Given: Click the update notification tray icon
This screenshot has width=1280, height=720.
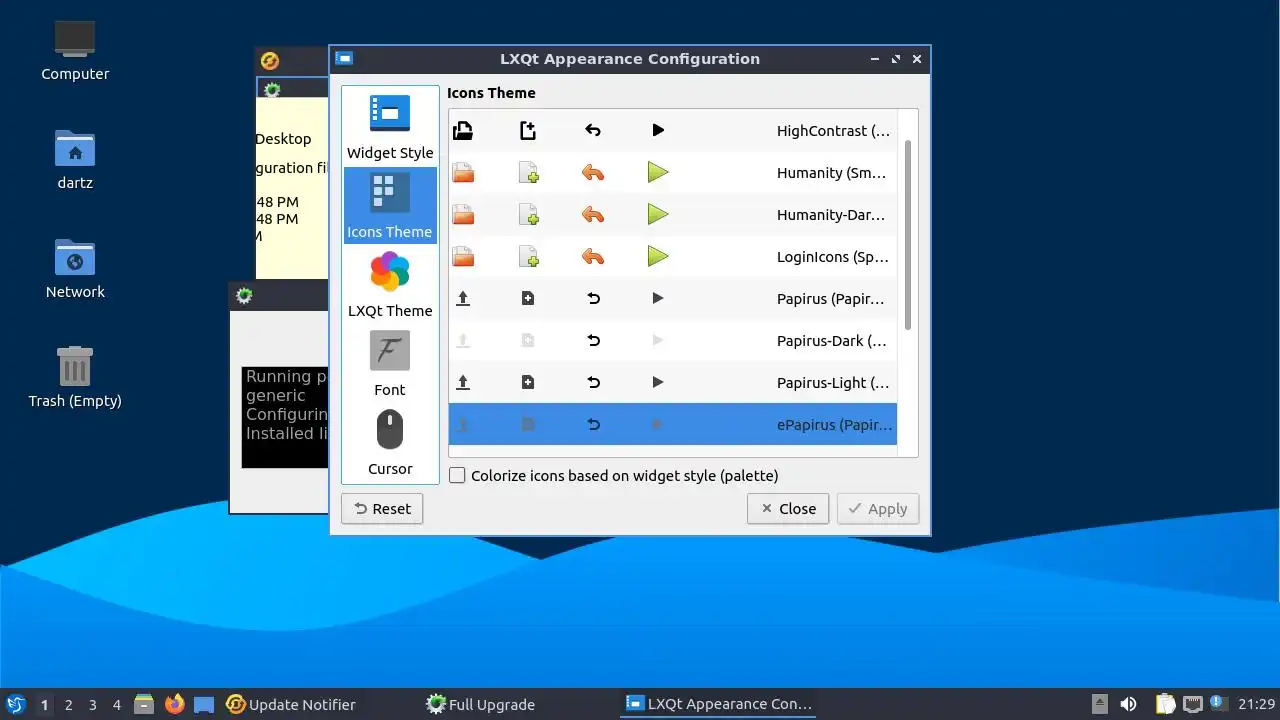Looking at the screenshot, I should 1217,703.
